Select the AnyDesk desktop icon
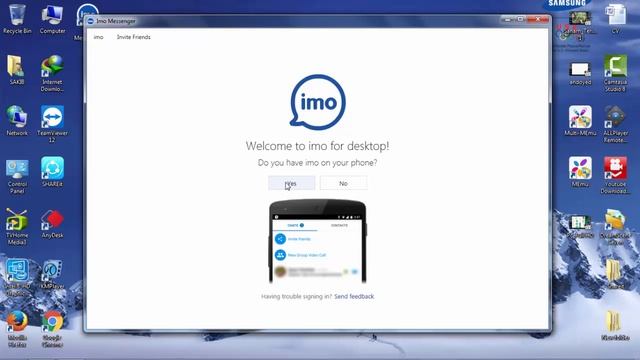 (52, 224)
